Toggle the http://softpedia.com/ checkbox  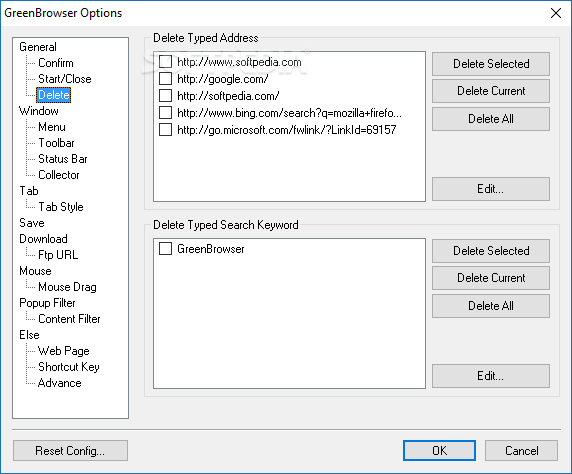click(165, 96)
